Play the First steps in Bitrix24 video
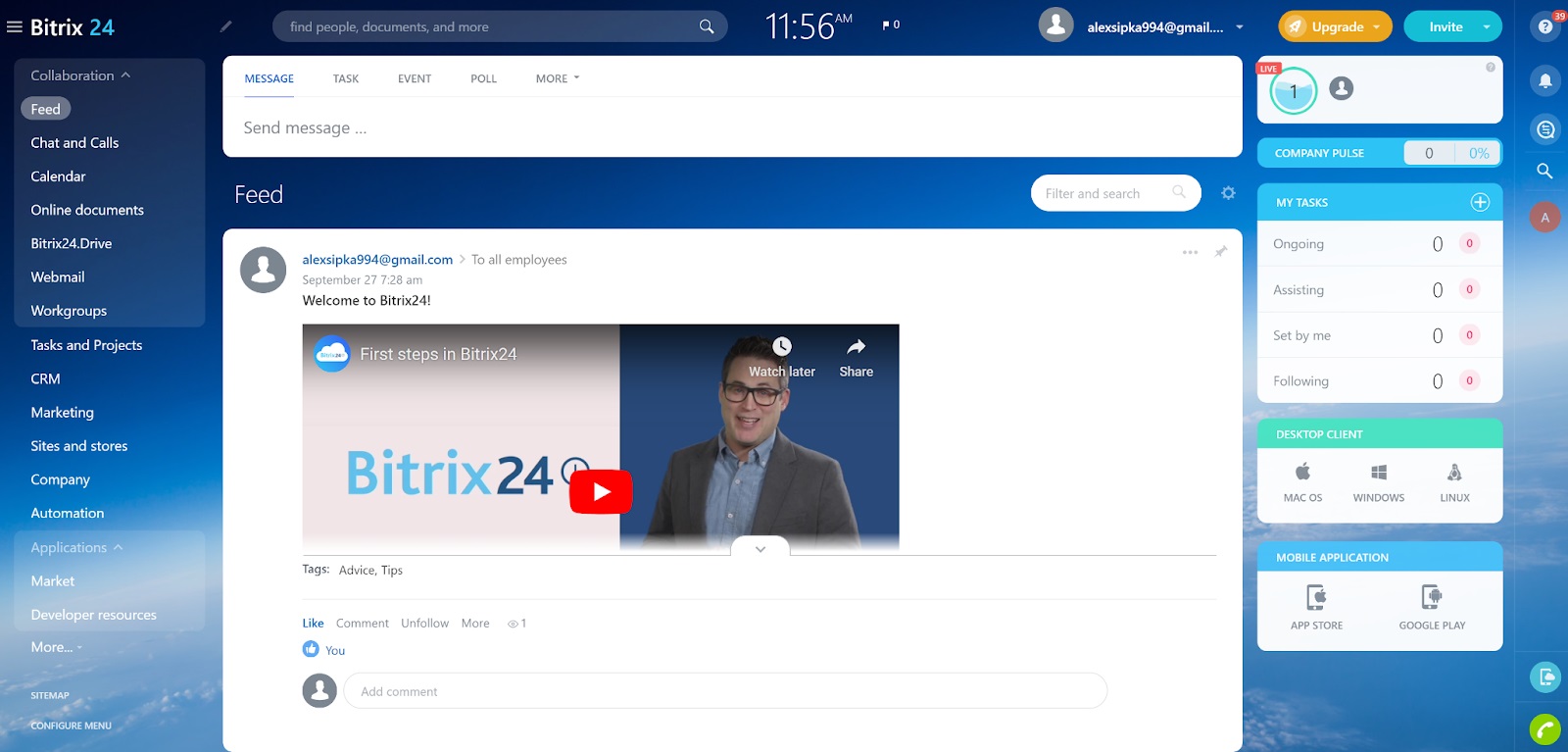This screenshot has width=1568, height=752. (x=601, y=491)
